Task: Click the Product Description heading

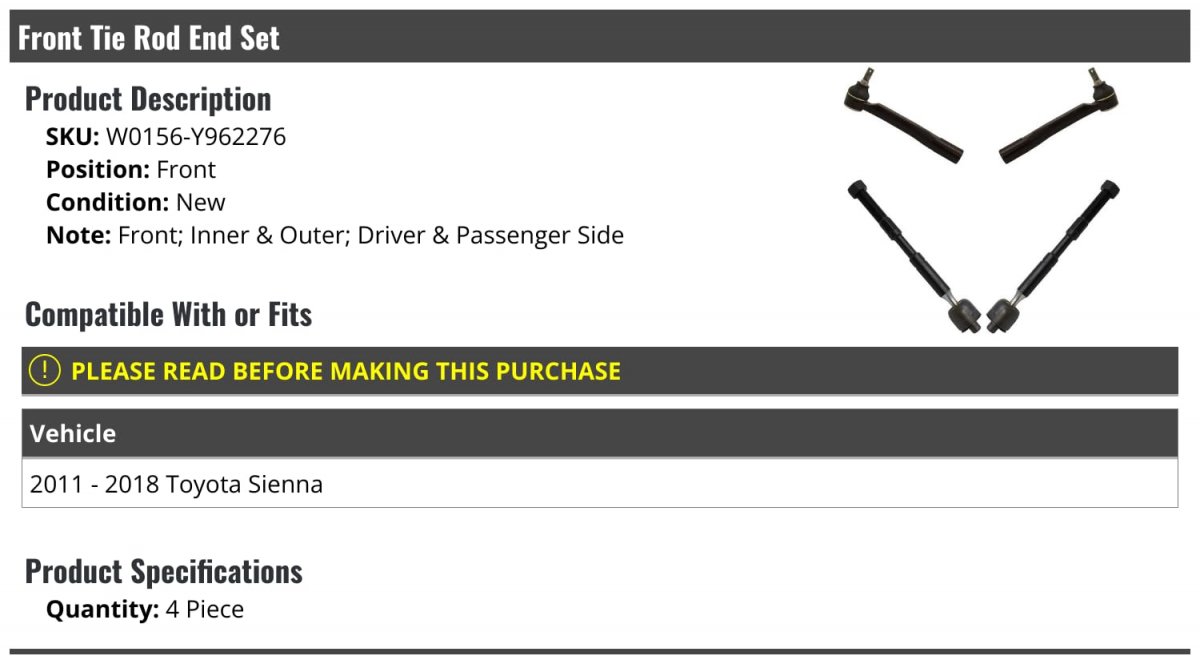Action: coord(148,99)
